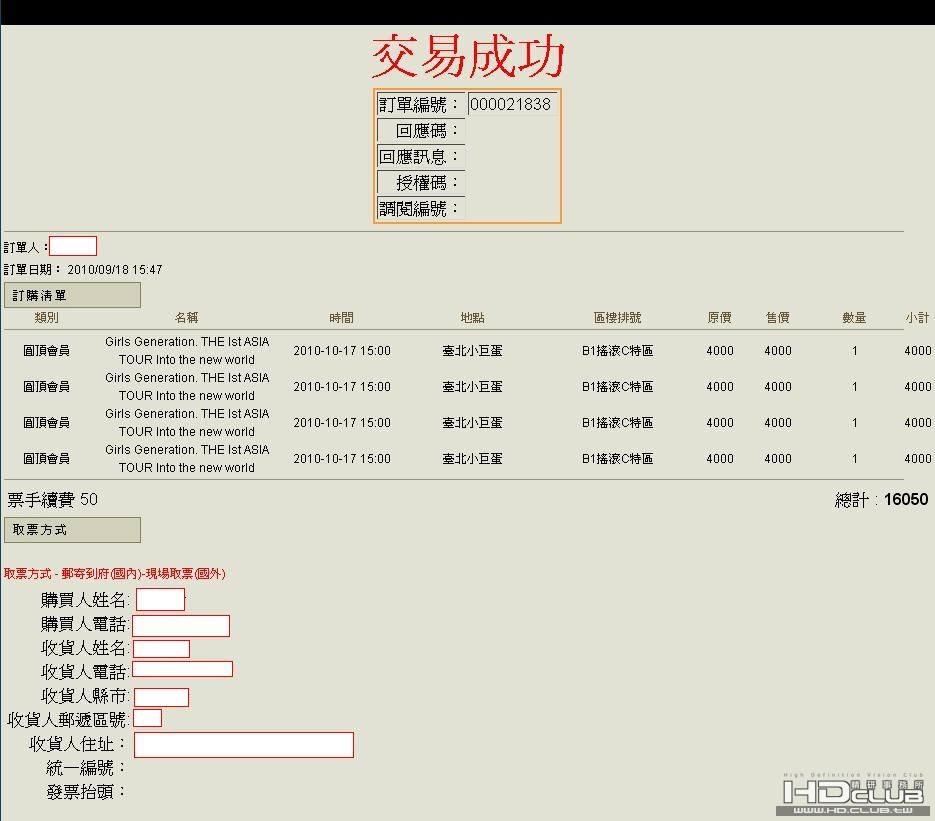Viewport: 935px width, 821px height.
Task: Click the 購買人姓名 label
Action: point(85,600)
